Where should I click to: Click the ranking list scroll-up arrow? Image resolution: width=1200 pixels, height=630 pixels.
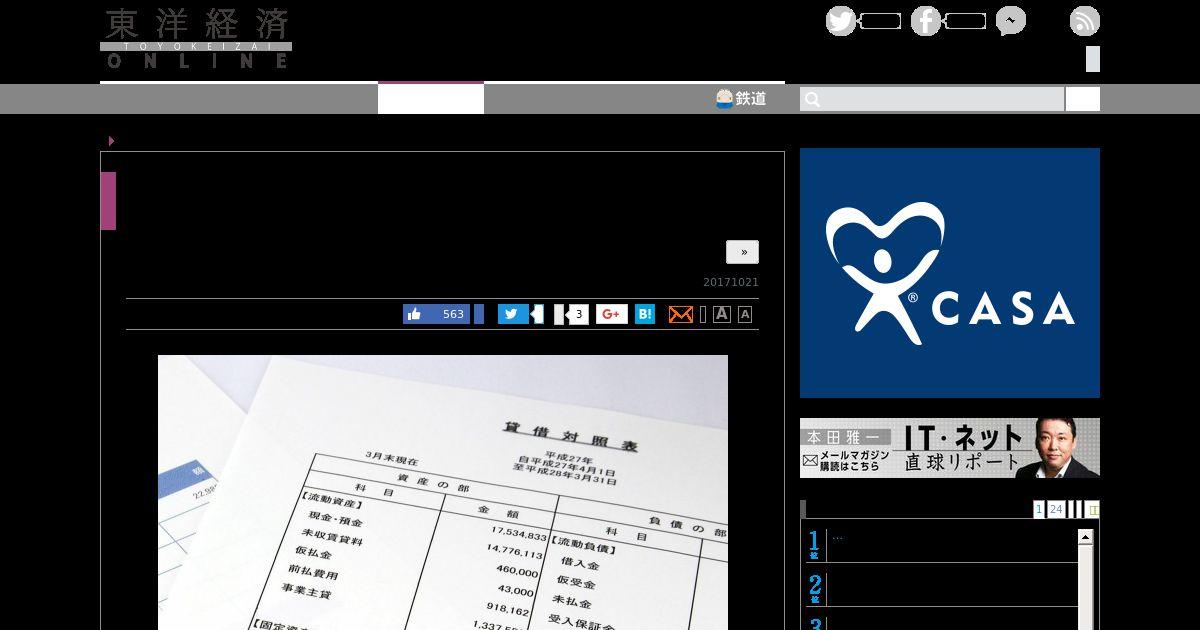point(1085,538)
